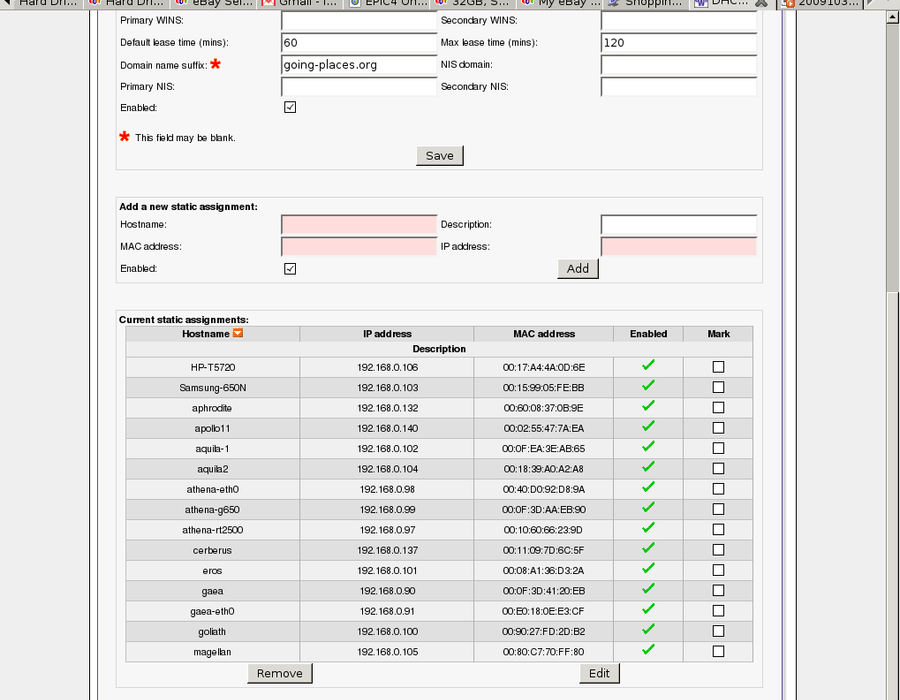Click the Secondary WINS input field
Image resolution: width=900 pixels, height=700 pixels.
(678, 21)
